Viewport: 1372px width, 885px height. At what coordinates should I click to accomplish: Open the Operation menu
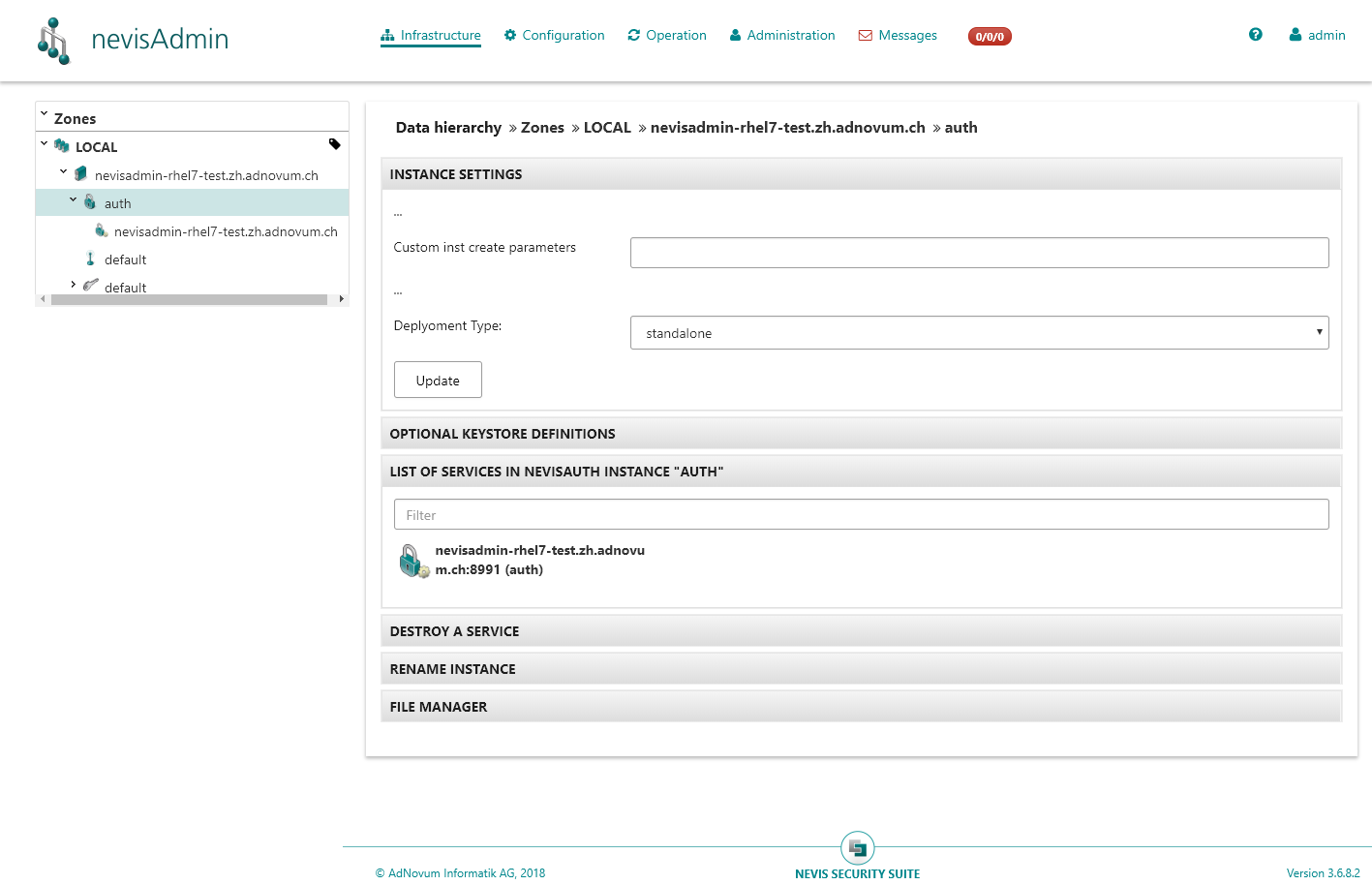point(667,36)
